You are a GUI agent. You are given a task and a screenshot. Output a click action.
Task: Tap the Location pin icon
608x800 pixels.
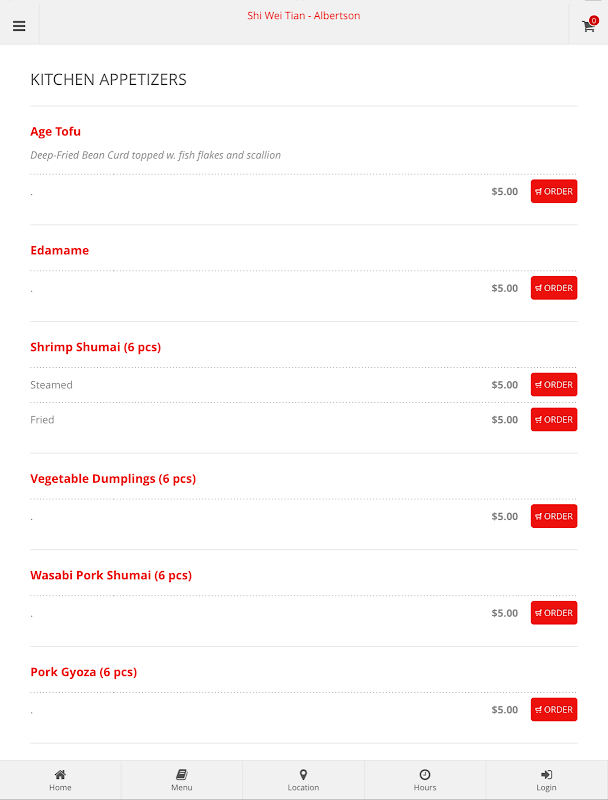tap(303, 775)
